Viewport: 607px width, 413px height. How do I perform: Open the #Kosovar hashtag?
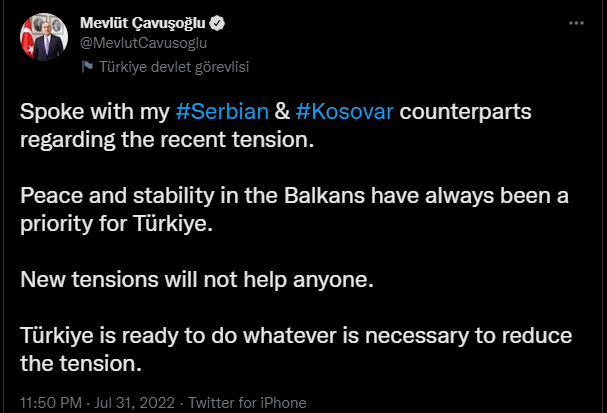pyautogui.click(x=345, y=111)
